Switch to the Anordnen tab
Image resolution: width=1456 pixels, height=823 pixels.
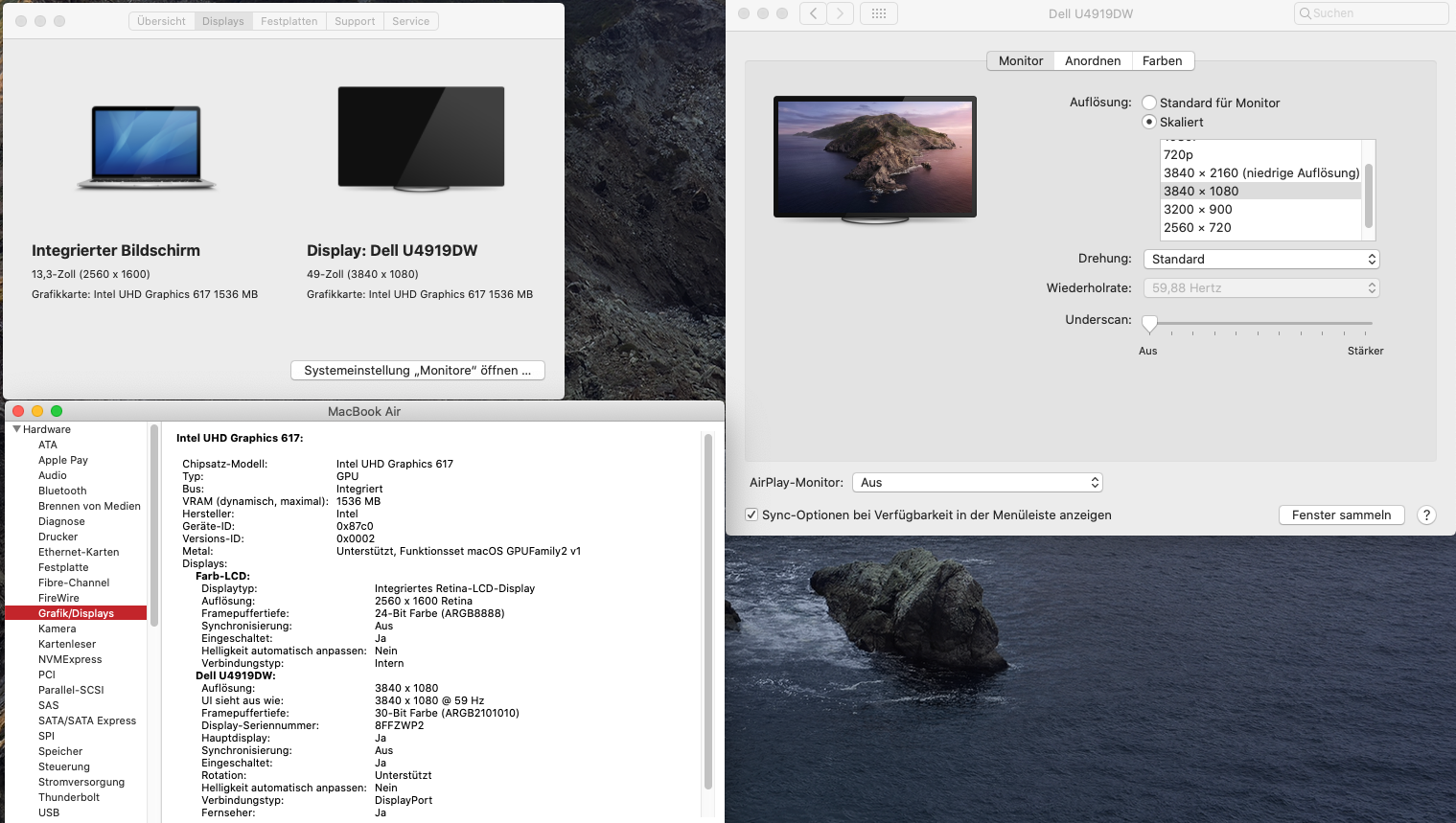point(1093,61)
